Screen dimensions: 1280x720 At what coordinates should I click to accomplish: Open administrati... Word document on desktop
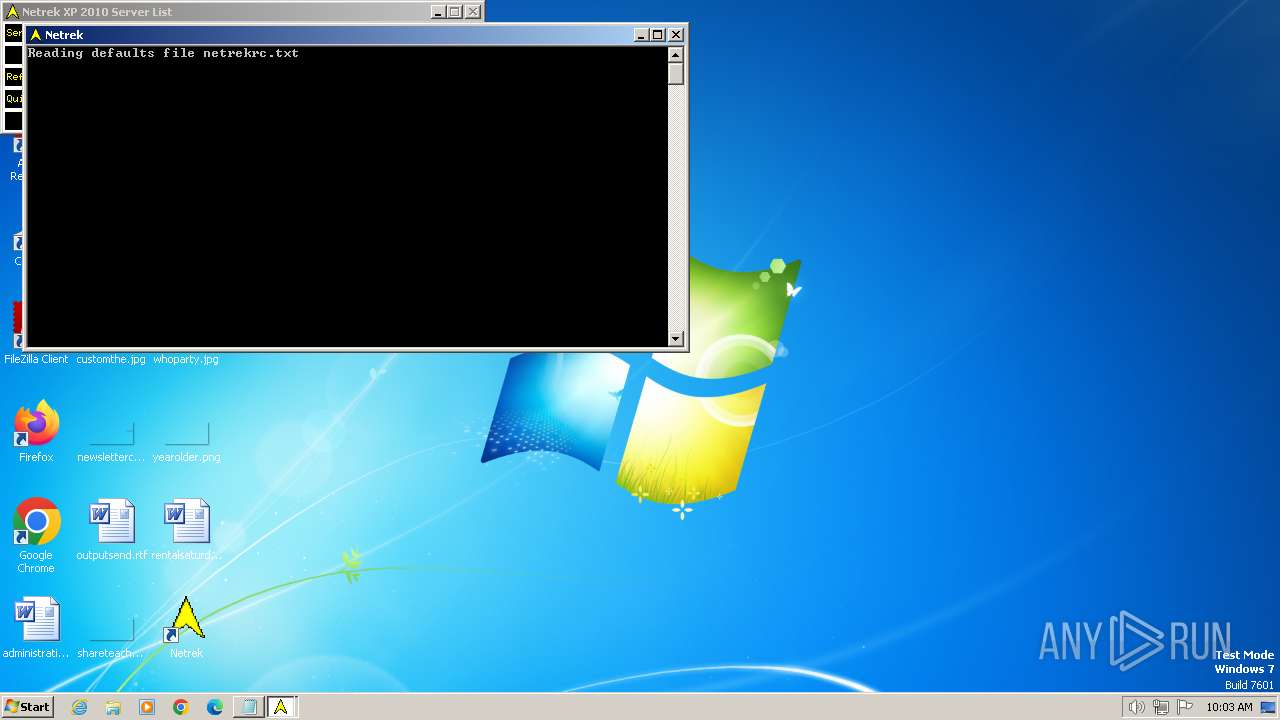36,628
